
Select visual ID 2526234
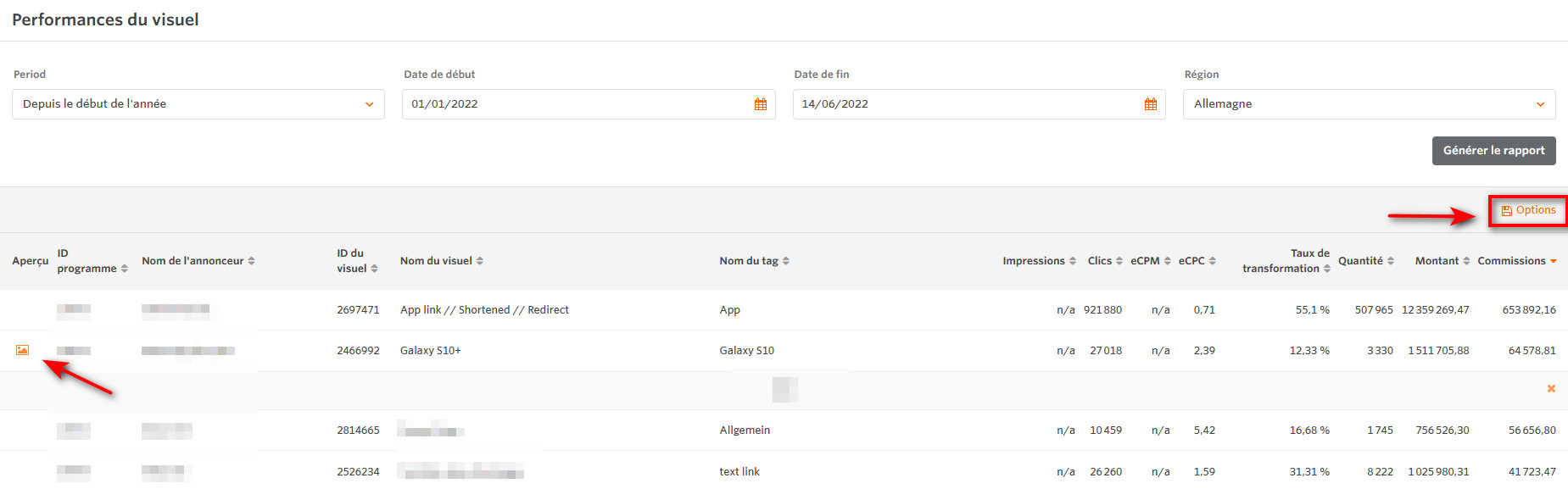(x=358, y=472)
